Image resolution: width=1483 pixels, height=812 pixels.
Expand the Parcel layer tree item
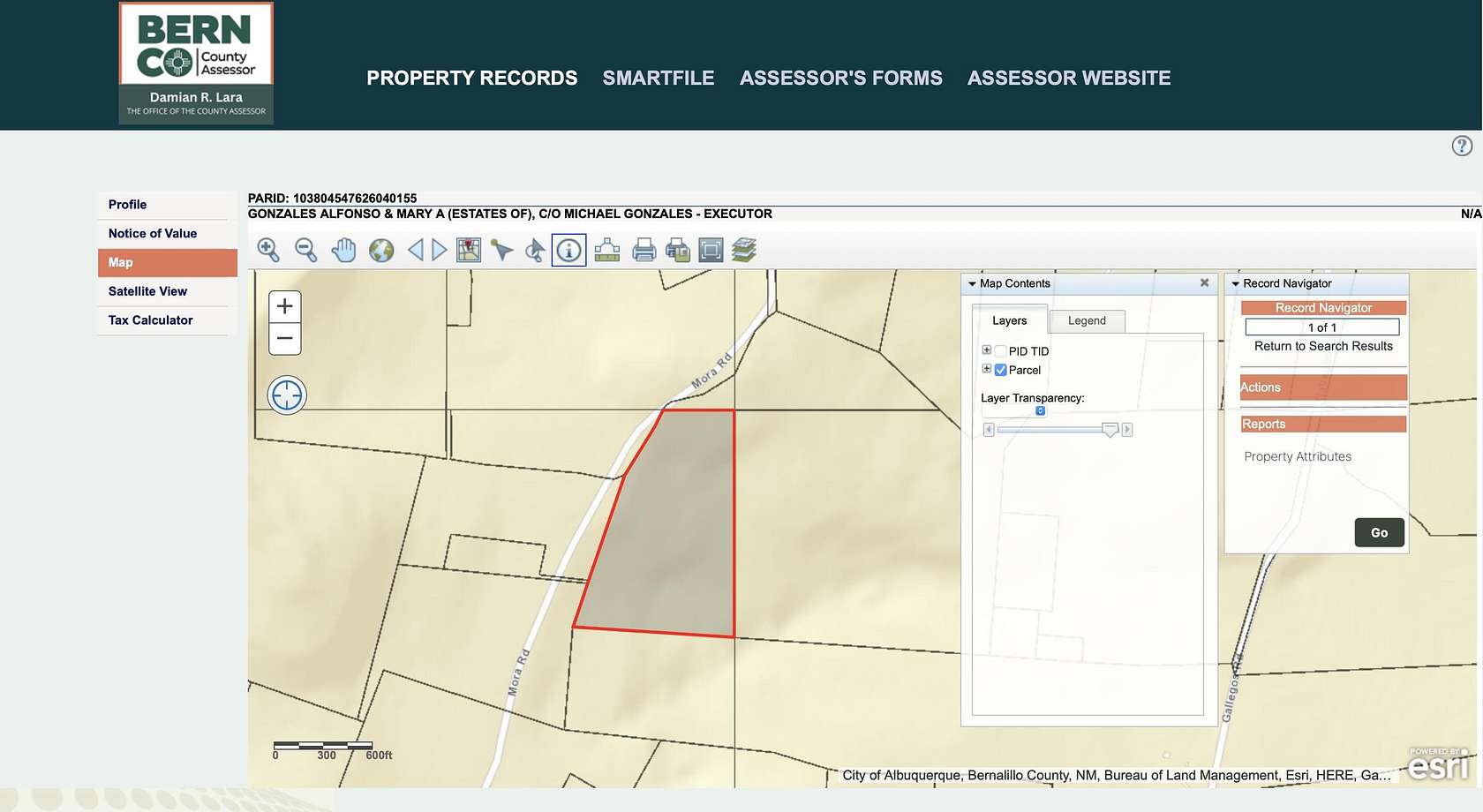tap(986, 369)
